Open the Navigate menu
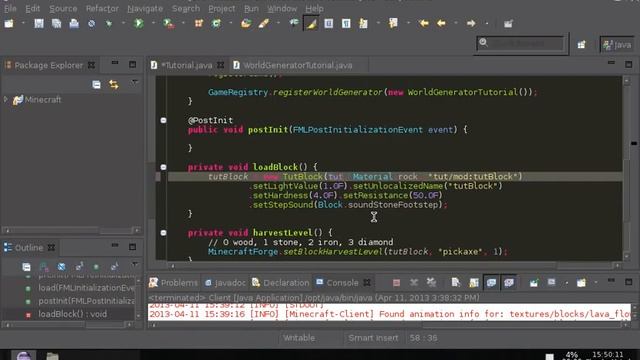The width and height of the screenshot is (640, 360). coord(145,8)
